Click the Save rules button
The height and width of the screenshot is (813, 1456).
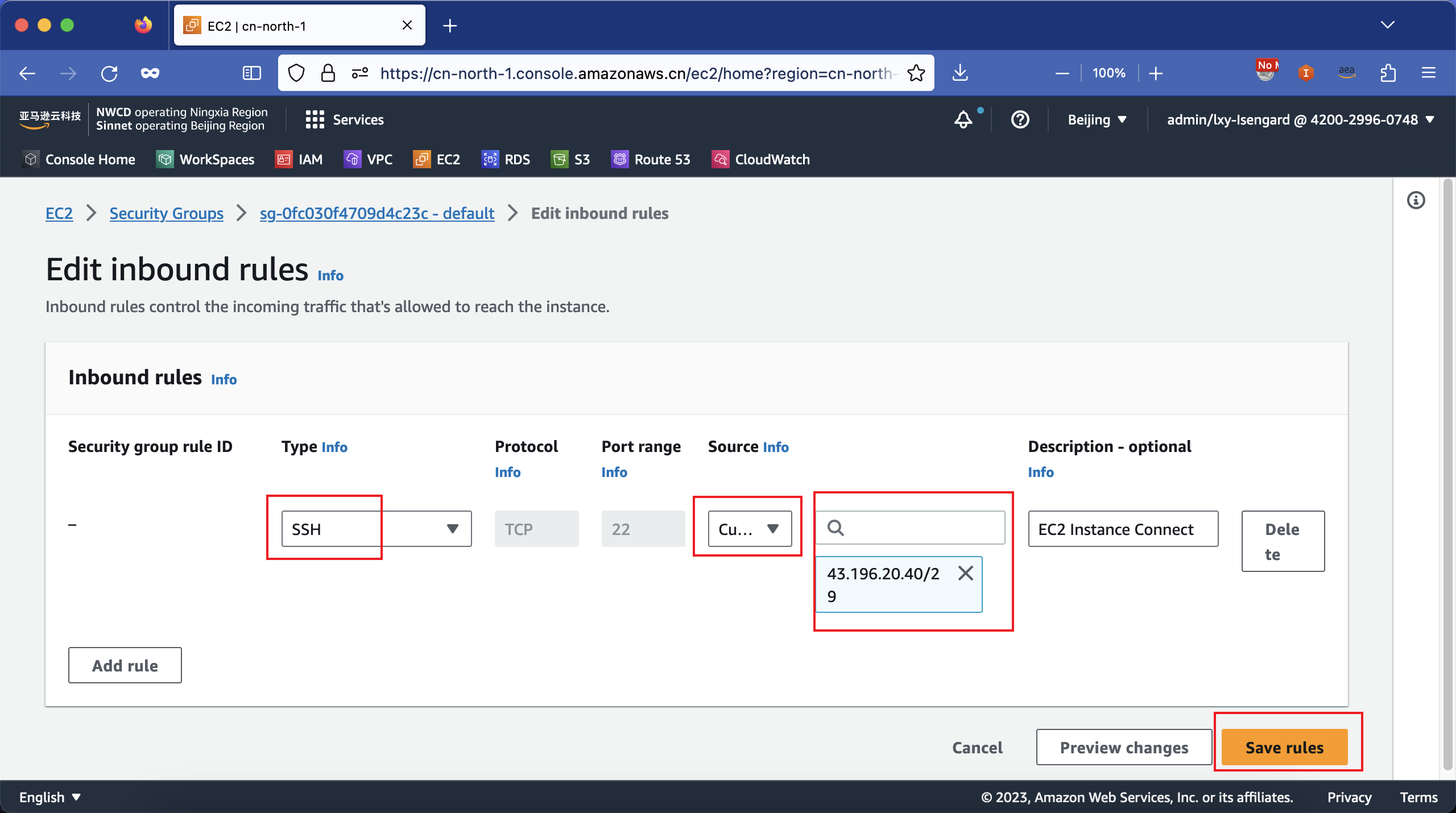click(1285, 747)
